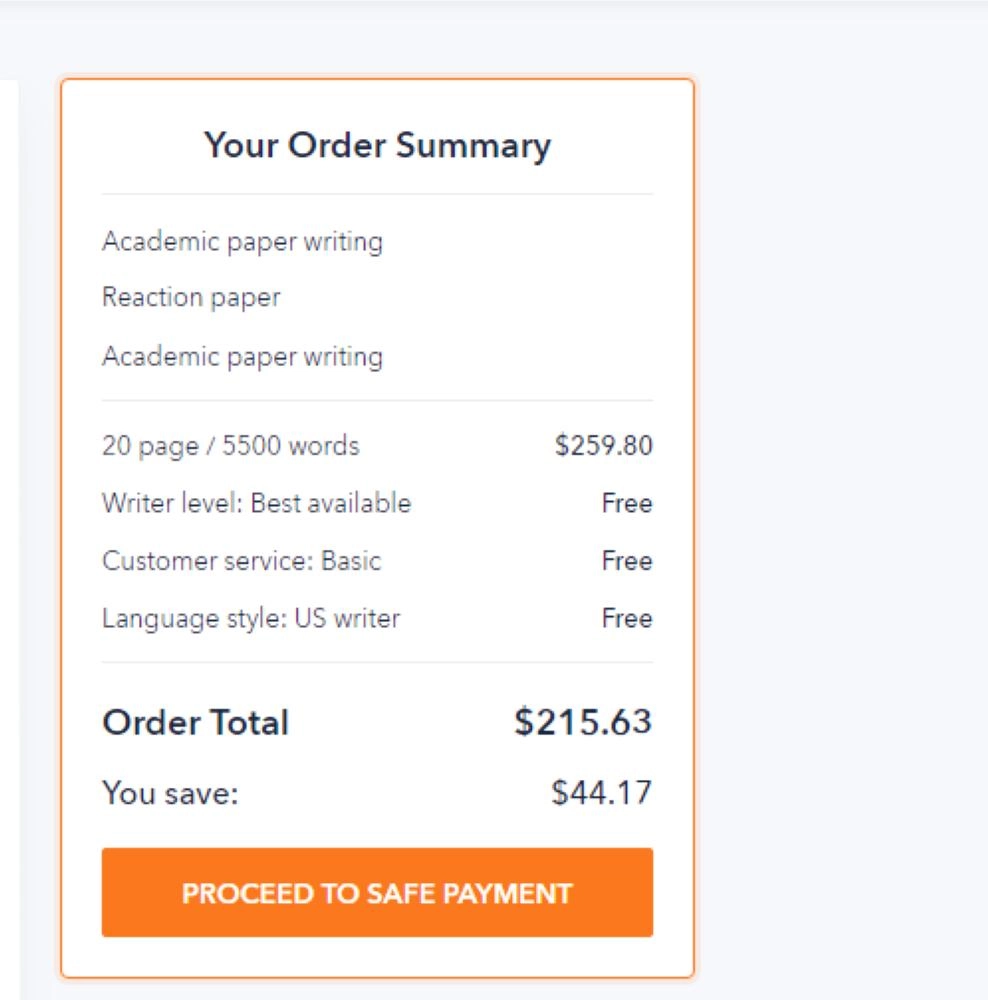Select the Academic paper writing line below Reaction paper

click(242, 356)
